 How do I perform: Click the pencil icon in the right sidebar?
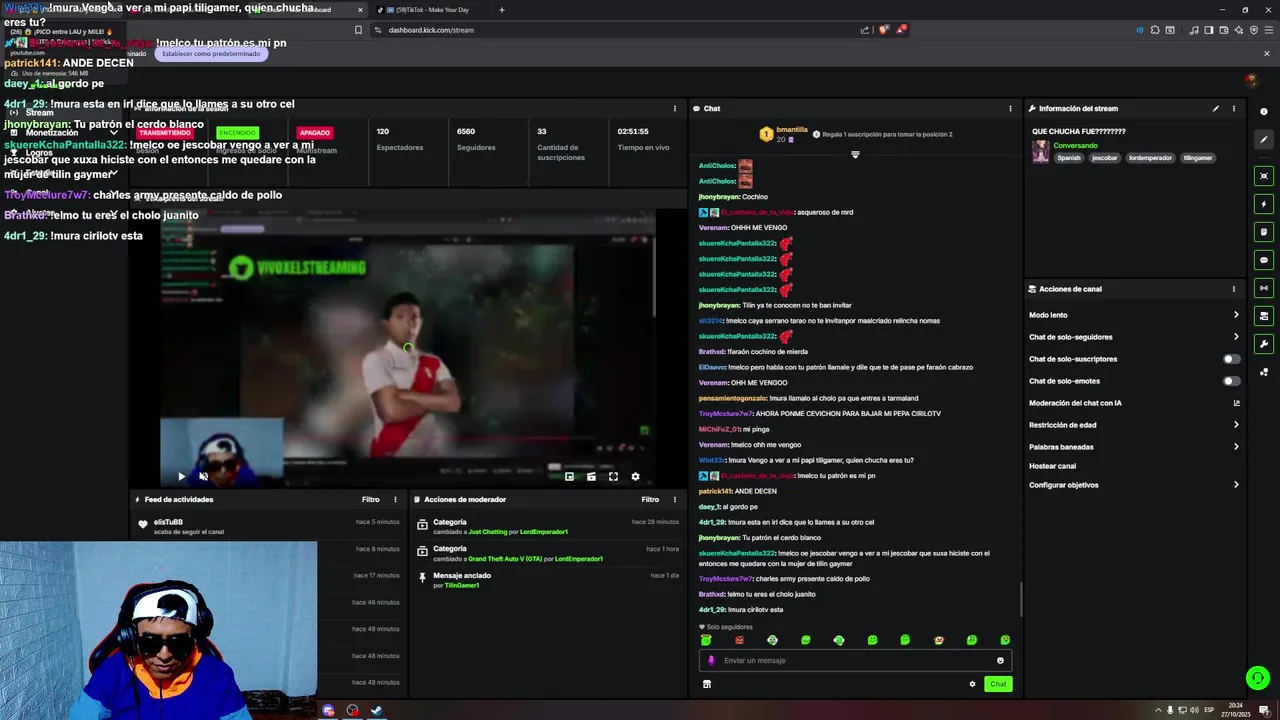(1264, 140)
